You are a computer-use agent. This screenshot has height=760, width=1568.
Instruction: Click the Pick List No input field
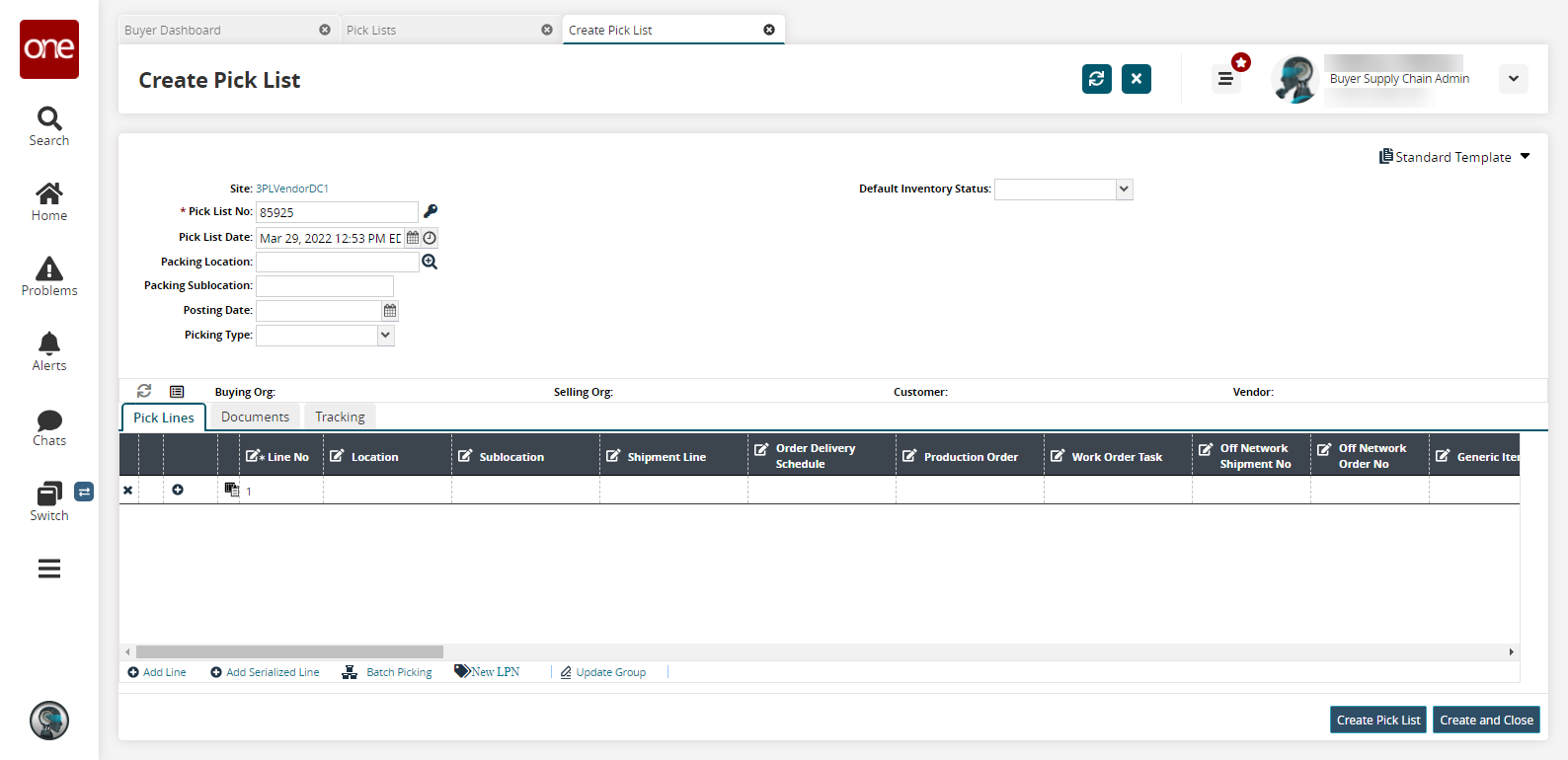337,212
